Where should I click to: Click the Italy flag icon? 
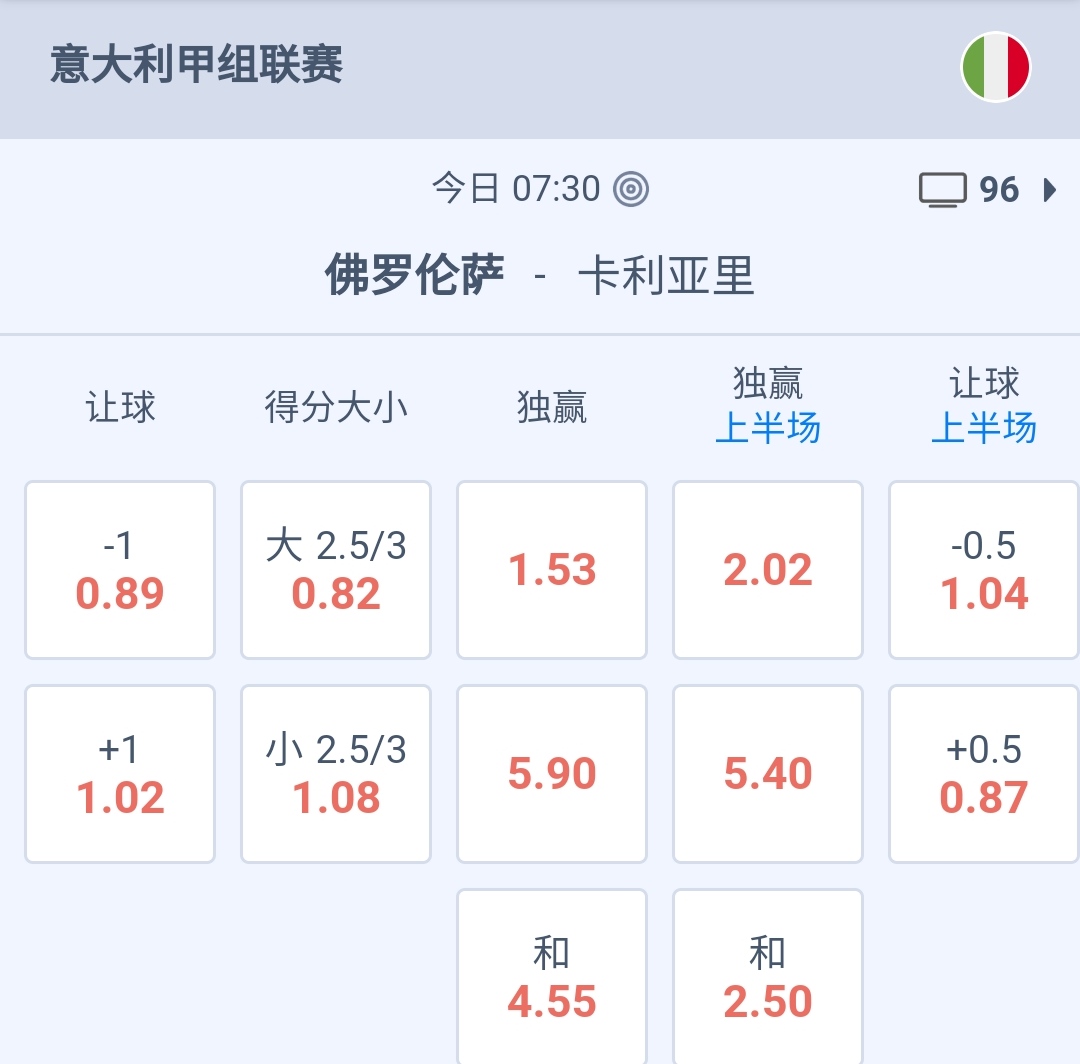pyautogui.click(x=995, y=67)
